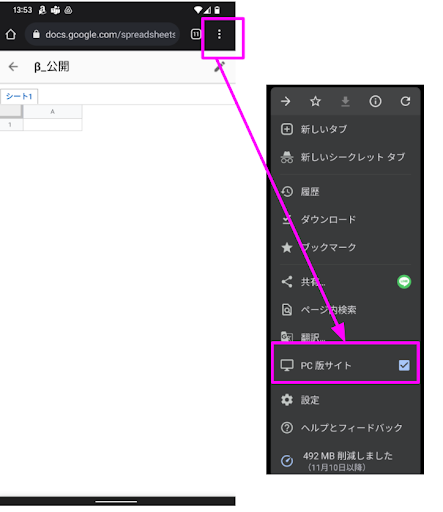Open page info circle icon
Viewport: 443px width, 512px height.
[375, 101]
